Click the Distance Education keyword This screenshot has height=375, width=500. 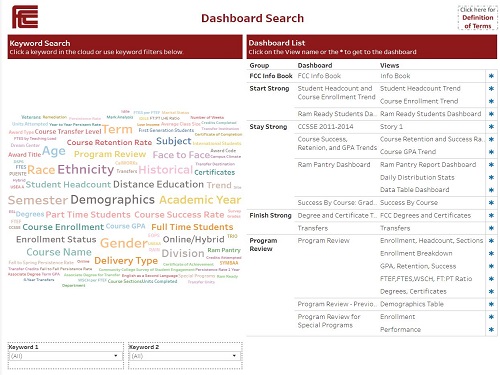(158, 184)
